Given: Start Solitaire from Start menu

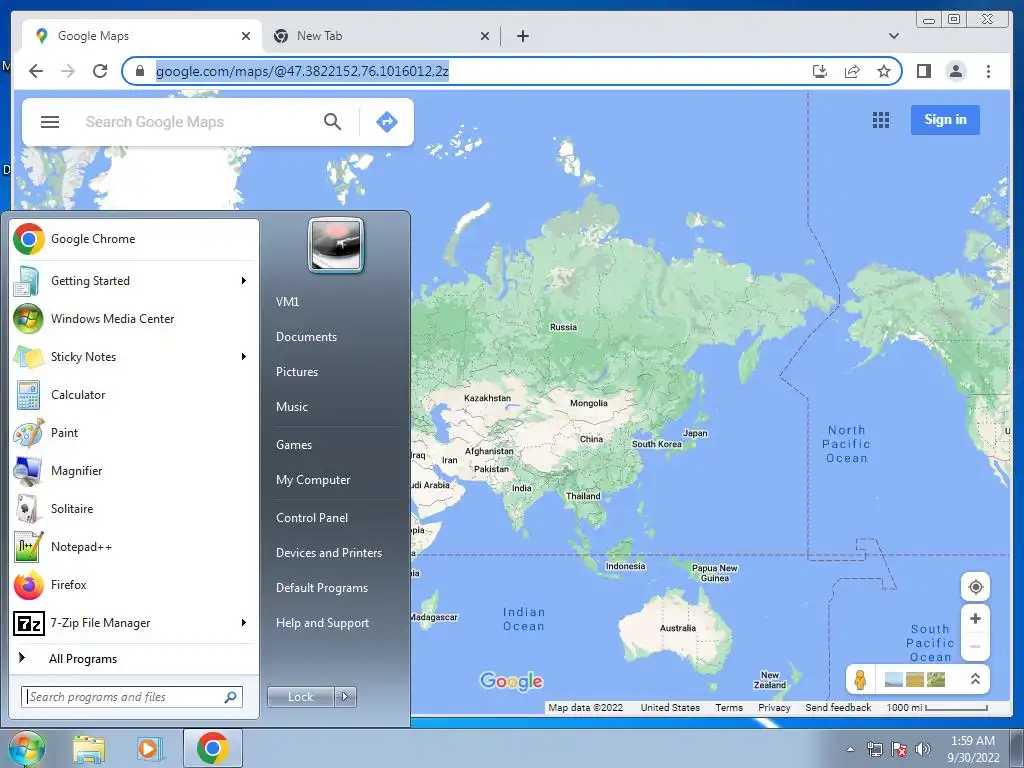Looking at the screenshot, I should (x=134, y=509).
